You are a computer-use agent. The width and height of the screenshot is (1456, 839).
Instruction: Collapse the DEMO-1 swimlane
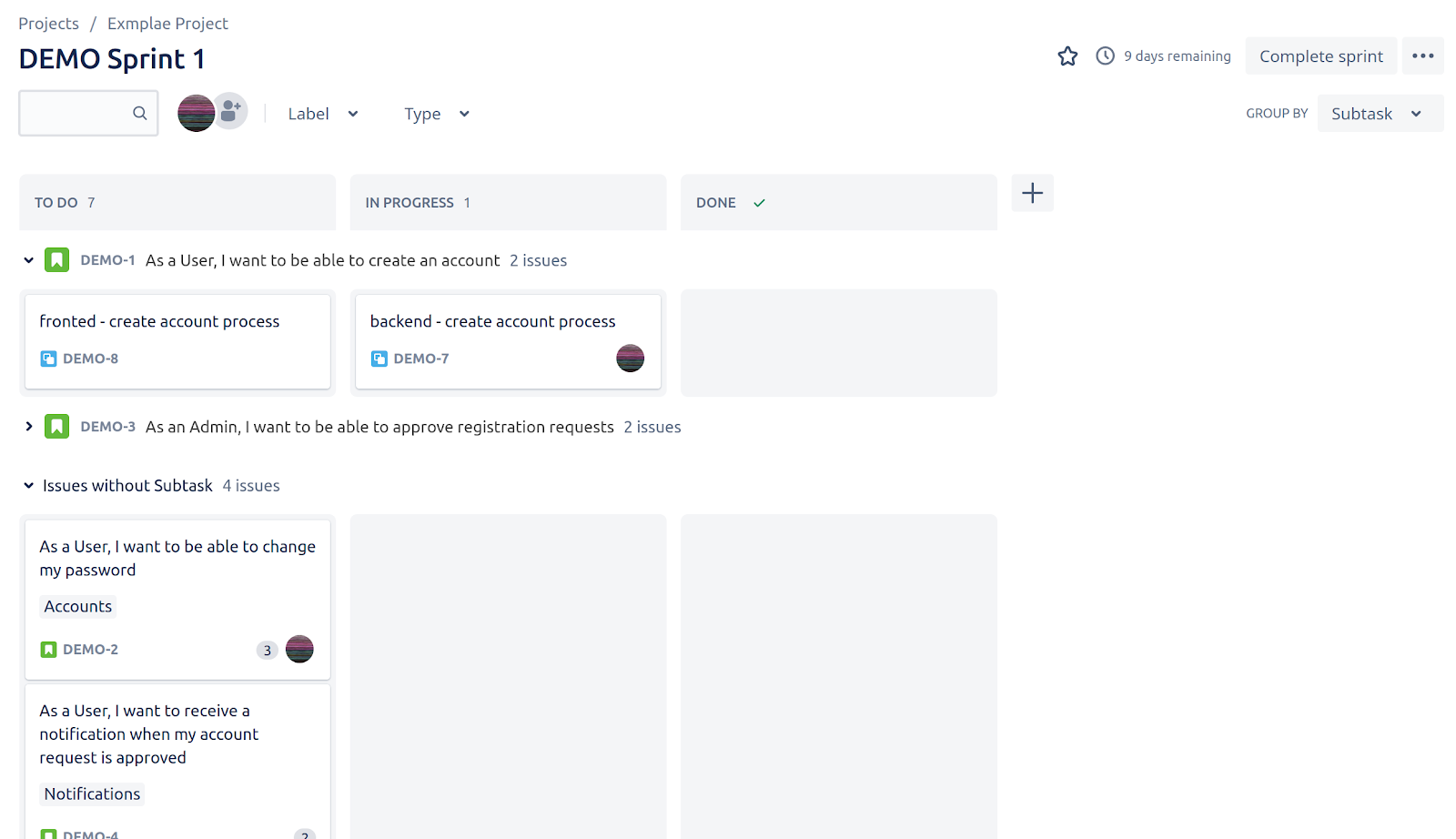click(x=28, y=260)
